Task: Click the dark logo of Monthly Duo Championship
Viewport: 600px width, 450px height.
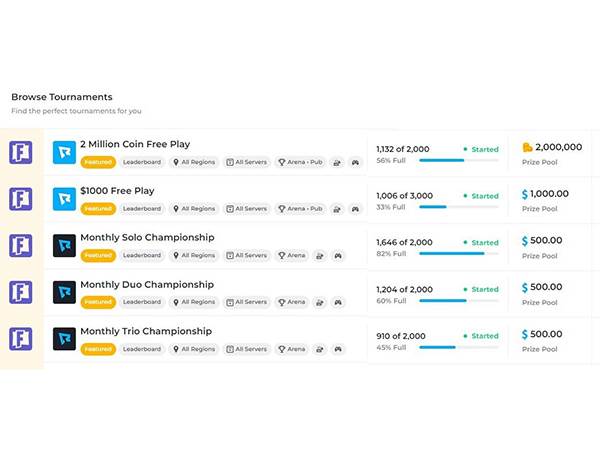Action: tap(64, 292)
